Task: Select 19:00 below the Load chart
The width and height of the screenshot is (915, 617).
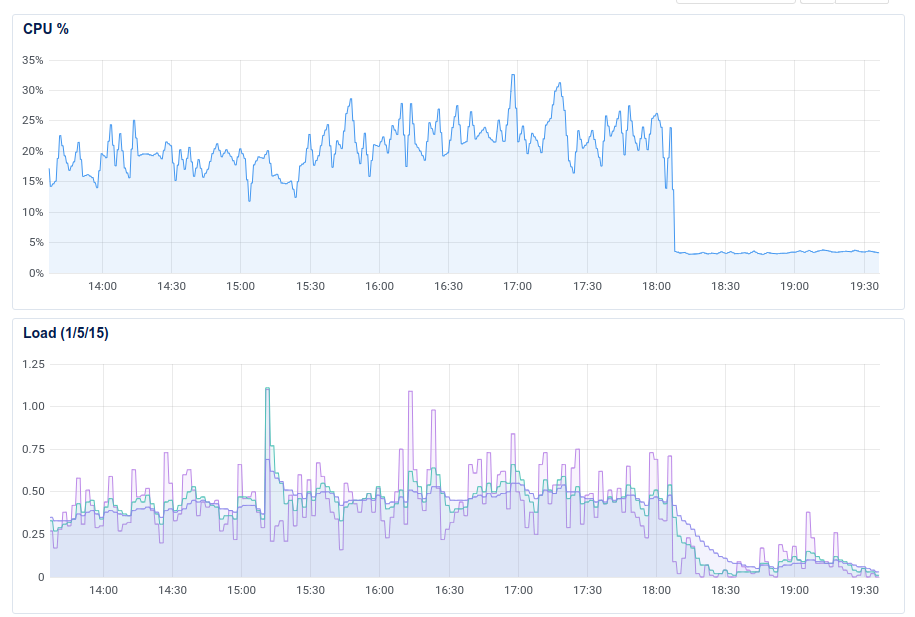Action: click(795, 590)
